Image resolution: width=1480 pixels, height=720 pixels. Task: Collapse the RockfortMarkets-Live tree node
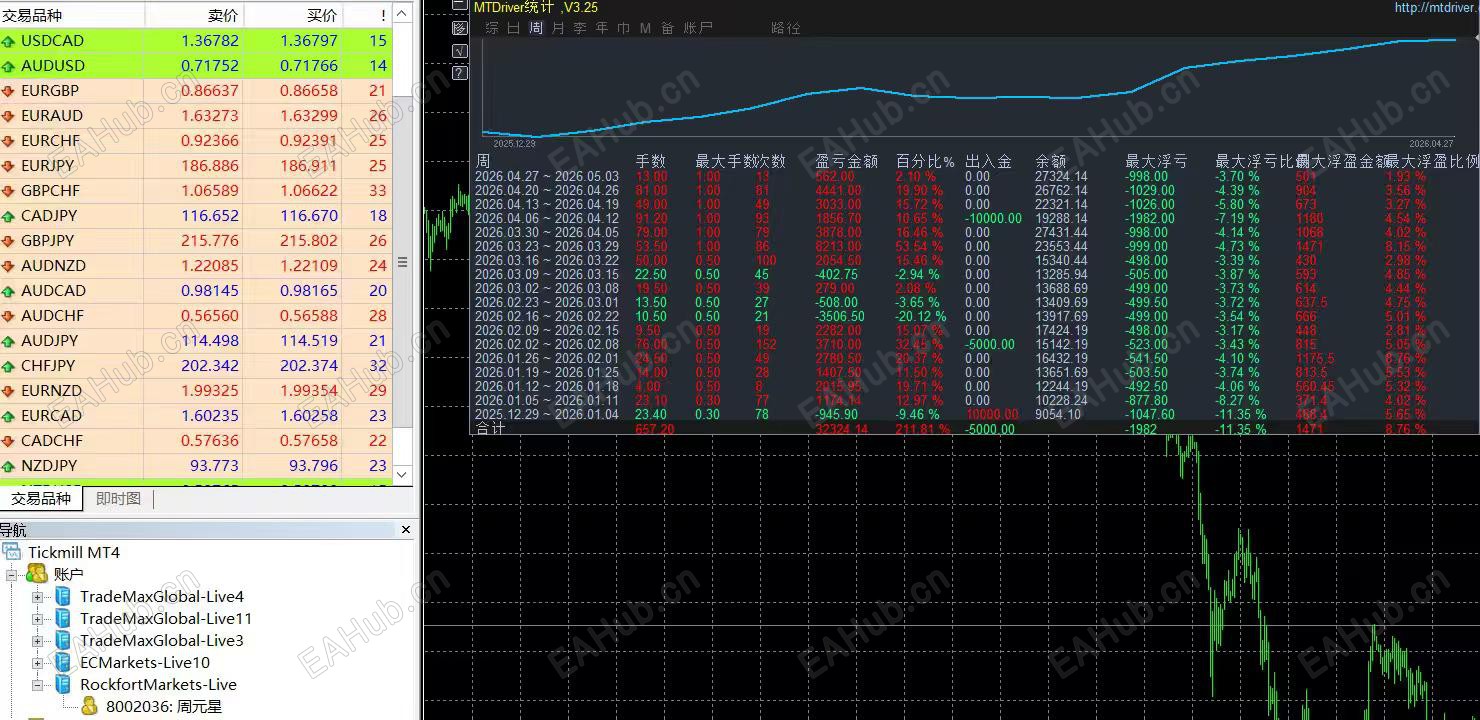point(37,685)
